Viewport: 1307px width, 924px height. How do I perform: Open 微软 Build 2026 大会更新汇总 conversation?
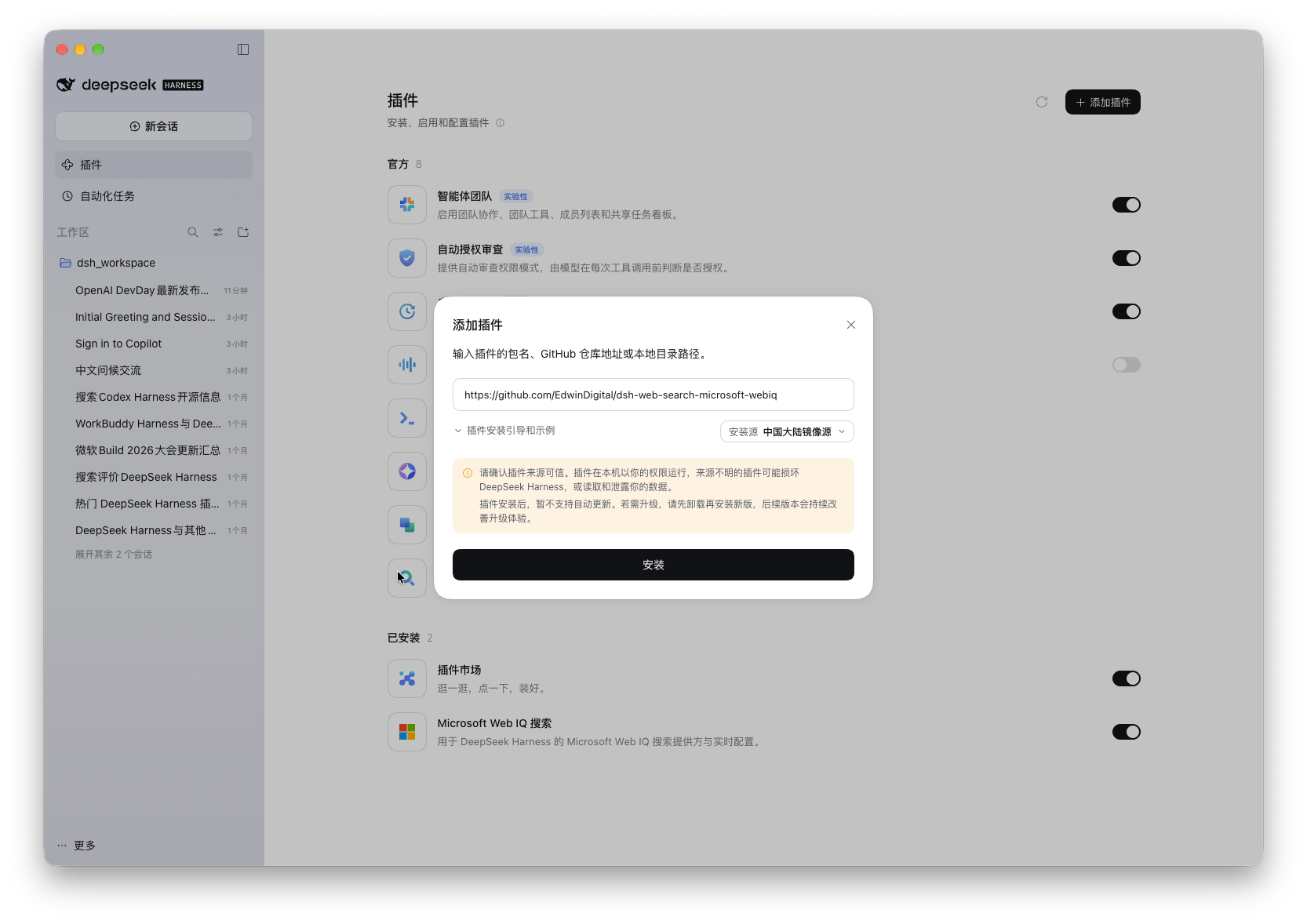pyautogui.click(x=154, y=450)
